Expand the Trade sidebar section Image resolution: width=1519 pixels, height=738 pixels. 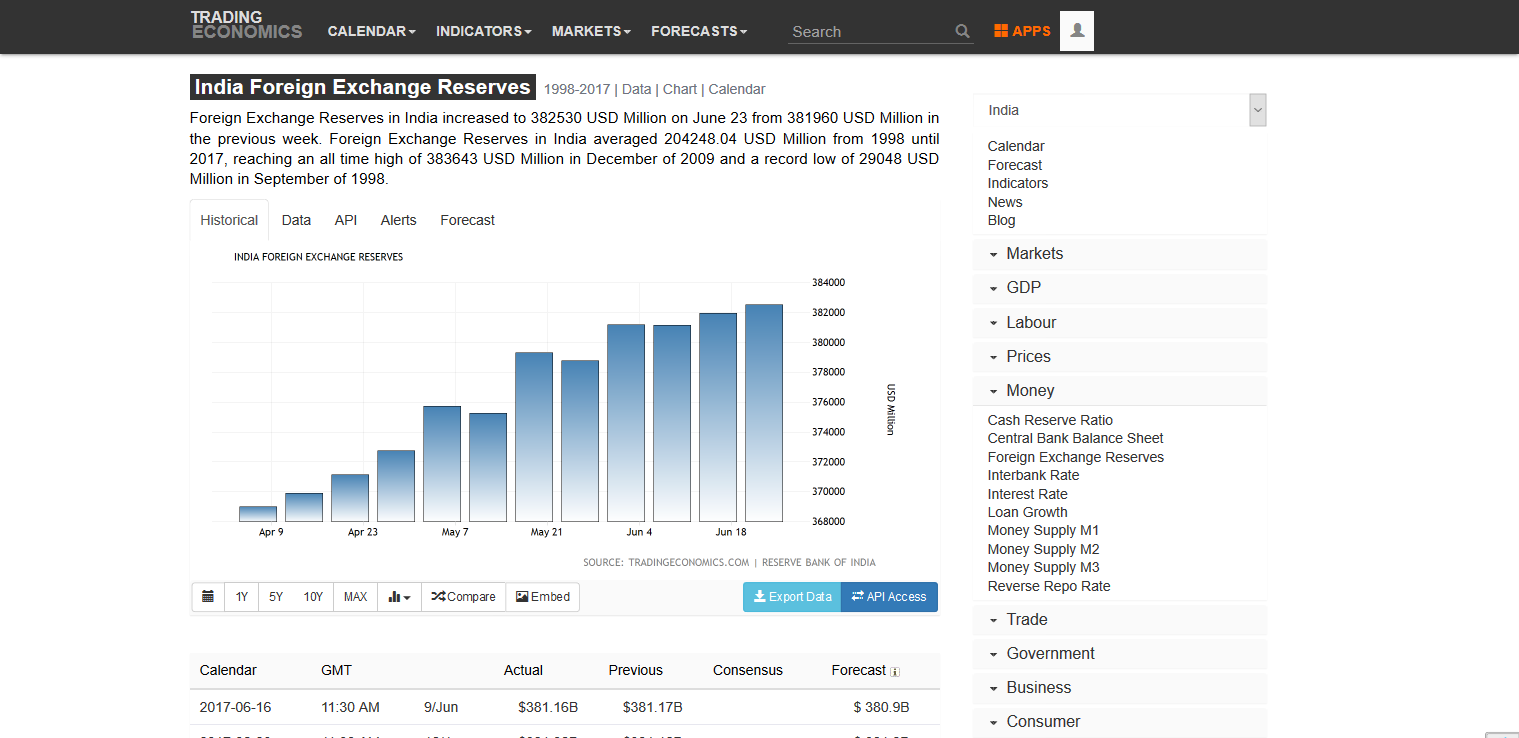[1120, 620]
